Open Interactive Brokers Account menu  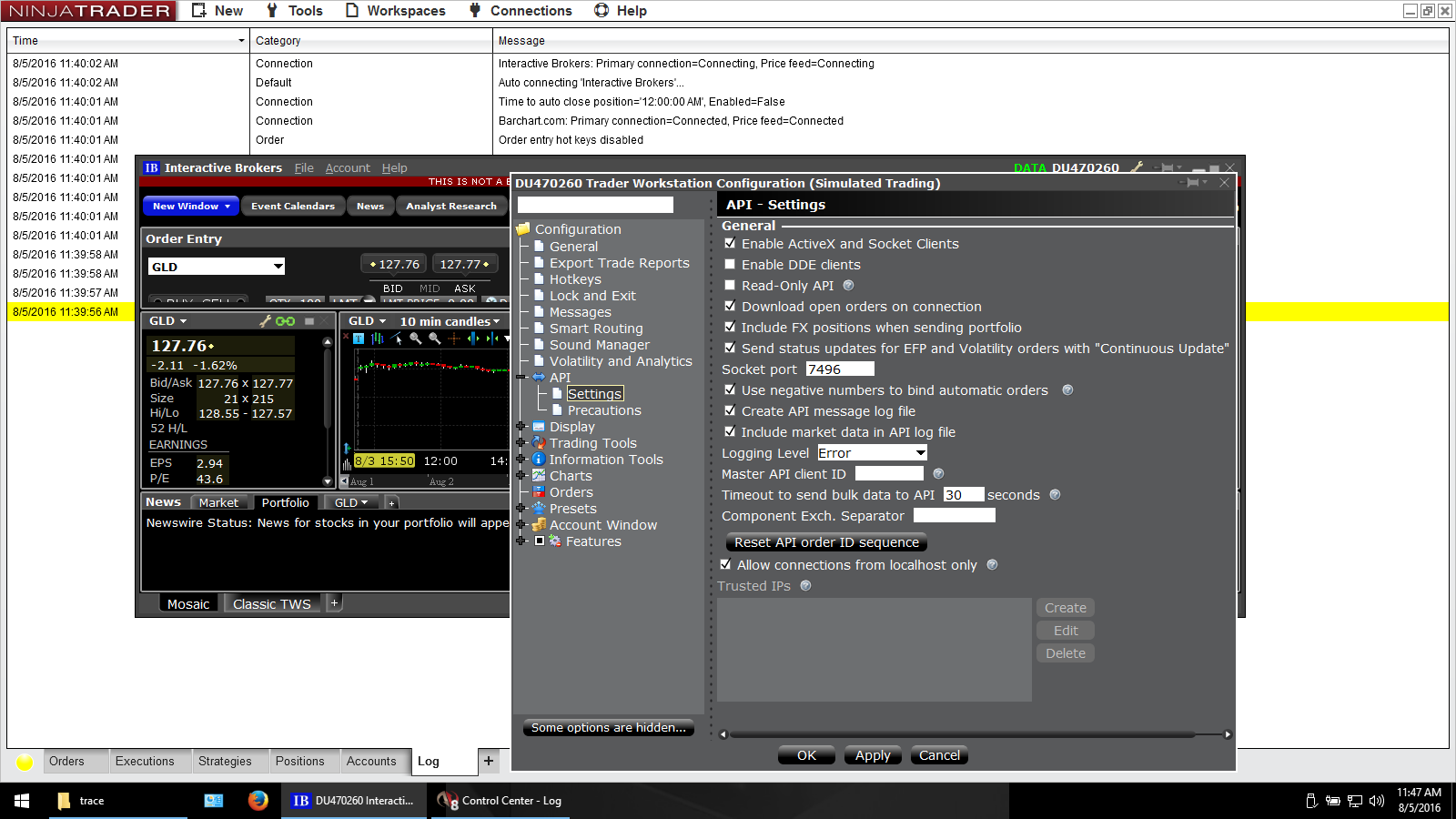coord(348,168)
